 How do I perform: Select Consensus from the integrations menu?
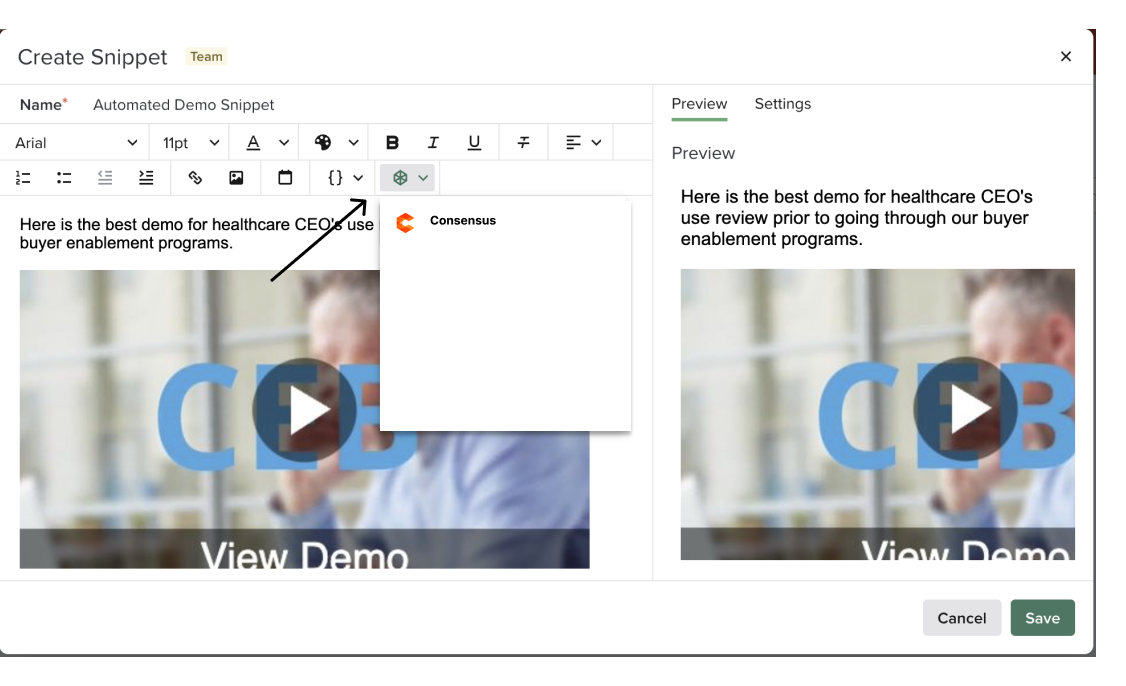[x=505, y=221]
